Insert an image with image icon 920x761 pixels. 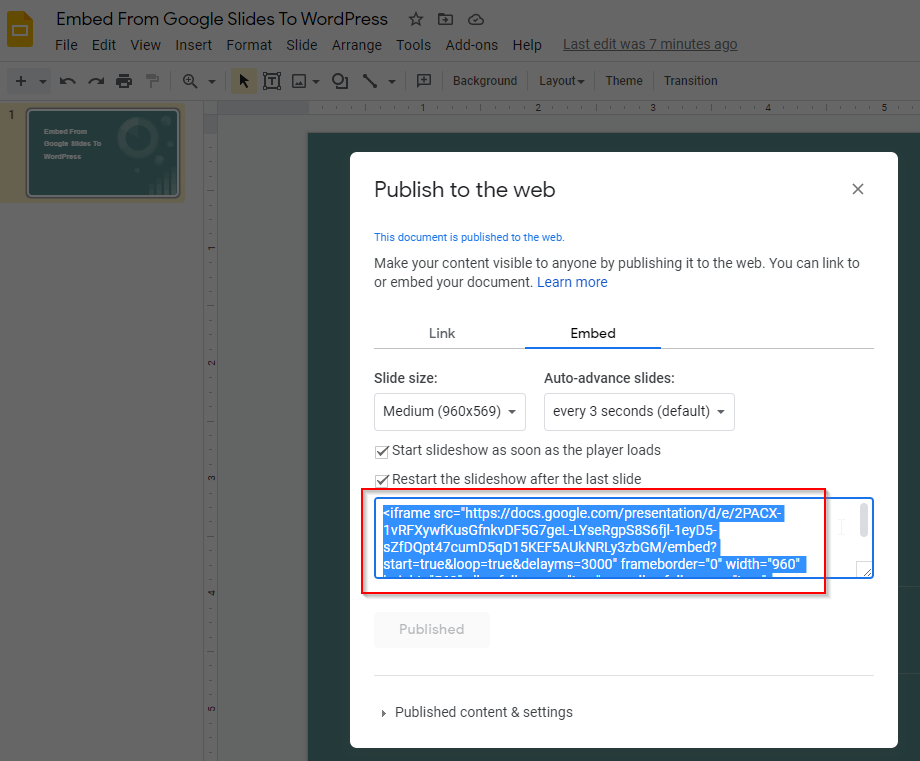299,81
